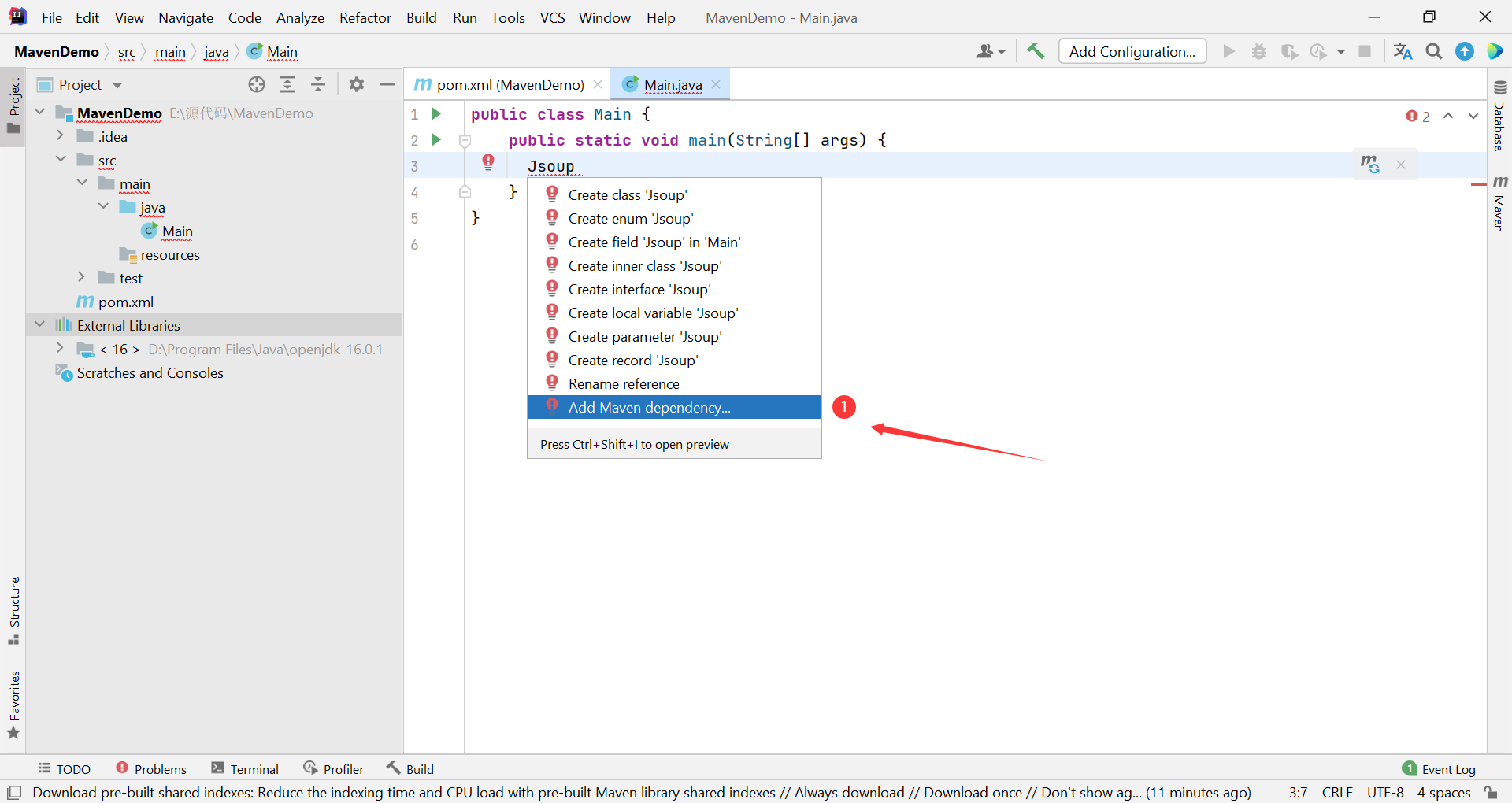
Task: Click Collapse All in Project panel
Action: pyautogui.click(x=318, y=84)
